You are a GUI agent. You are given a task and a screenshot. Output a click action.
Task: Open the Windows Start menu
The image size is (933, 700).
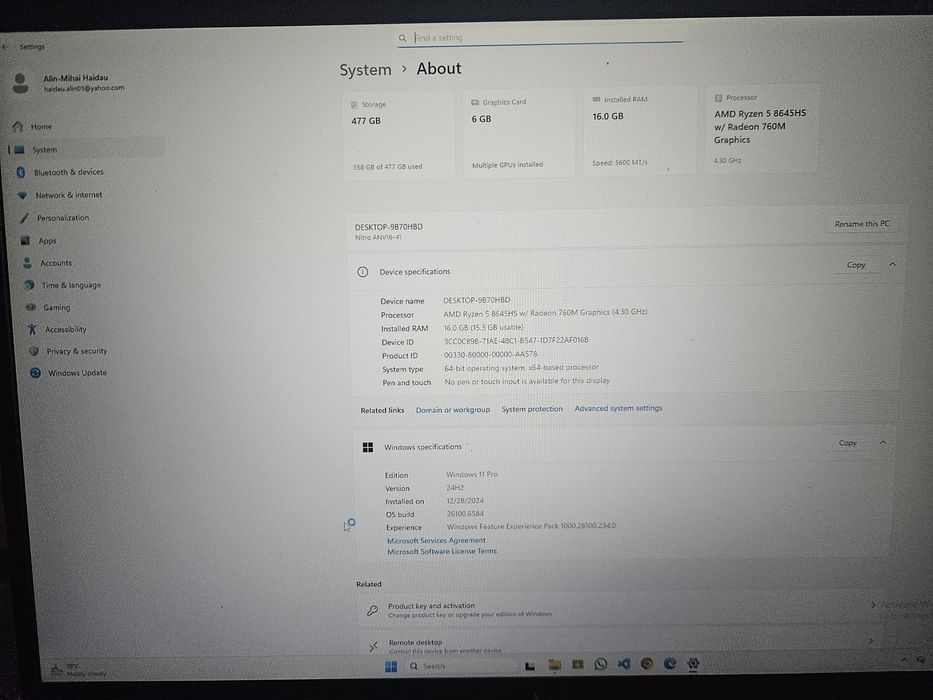(x=391, y=666)
